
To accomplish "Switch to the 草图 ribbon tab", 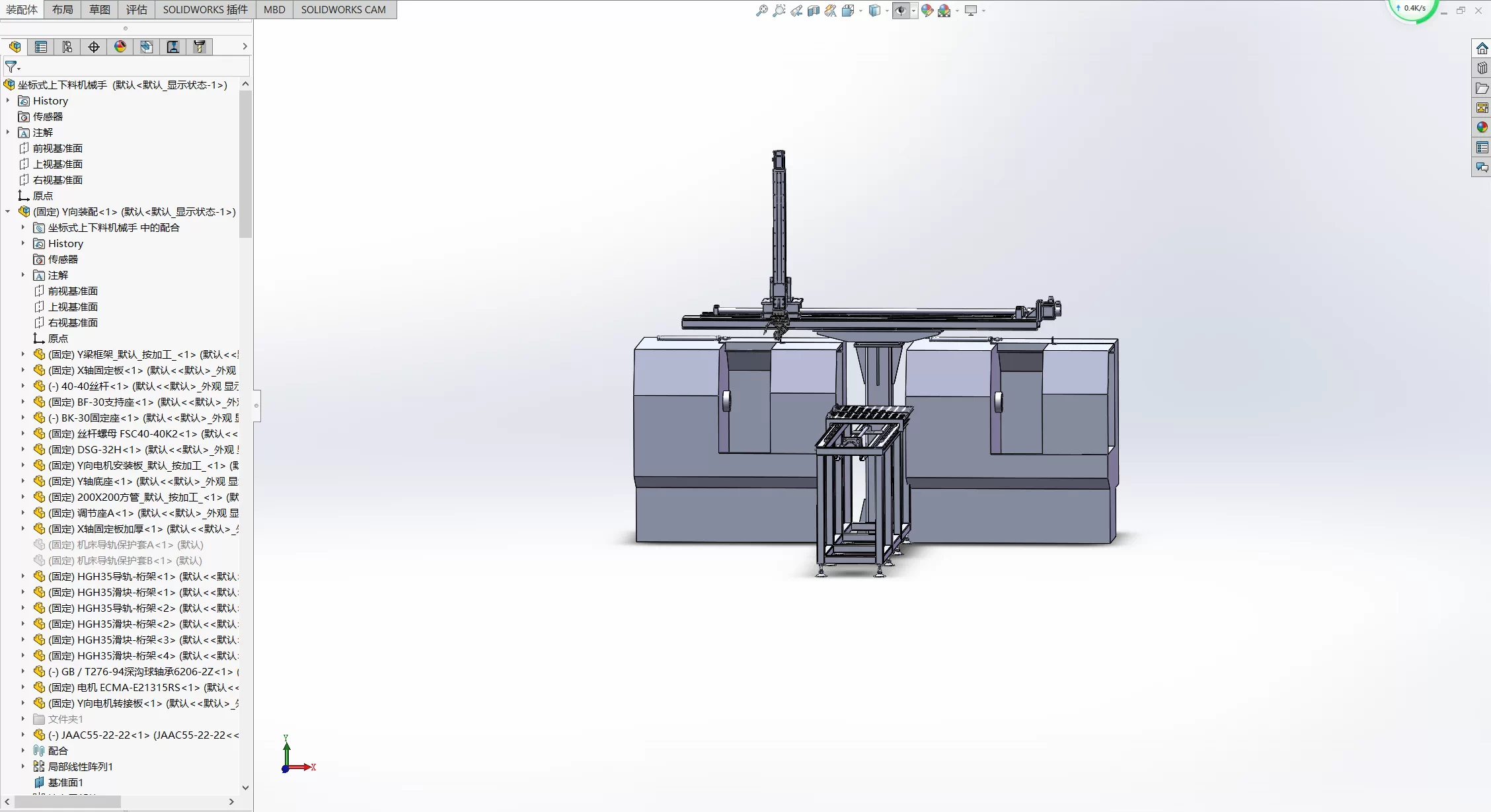I will (x=100, y=9).
